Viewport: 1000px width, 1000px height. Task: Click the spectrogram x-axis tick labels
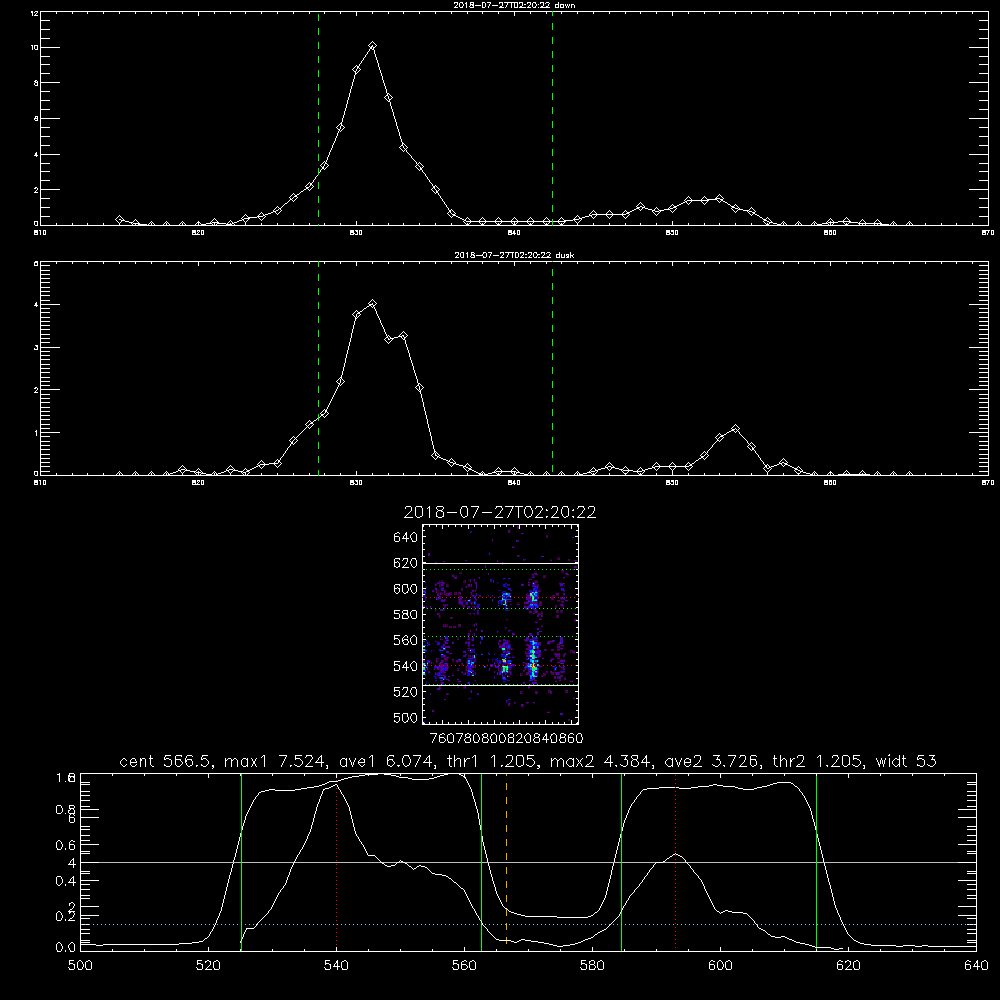pos(507,739)
